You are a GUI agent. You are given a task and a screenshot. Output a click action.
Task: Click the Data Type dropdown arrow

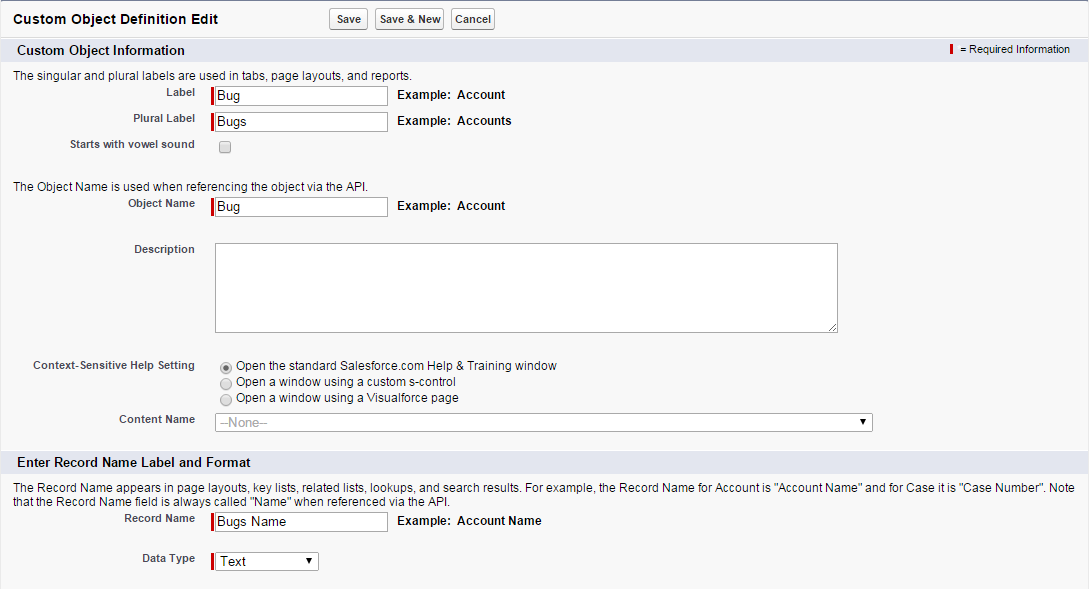(x=308, y=561)
